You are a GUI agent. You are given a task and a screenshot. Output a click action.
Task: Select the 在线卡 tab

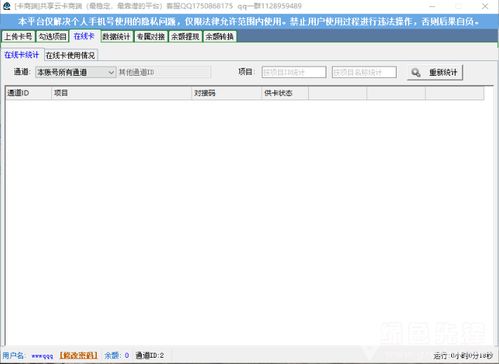84,36
